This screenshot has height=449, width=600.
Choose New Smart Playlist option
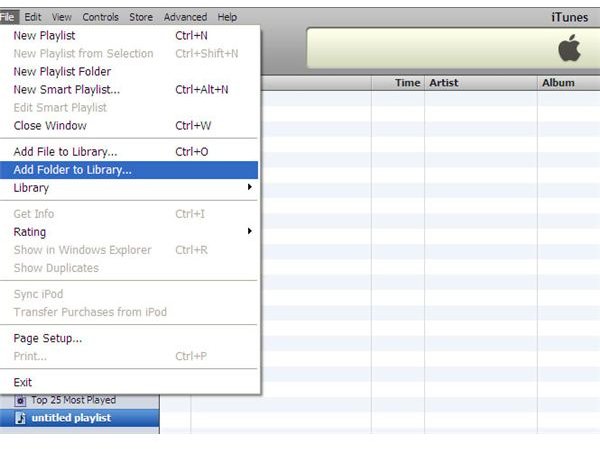[x=129, y=90]
